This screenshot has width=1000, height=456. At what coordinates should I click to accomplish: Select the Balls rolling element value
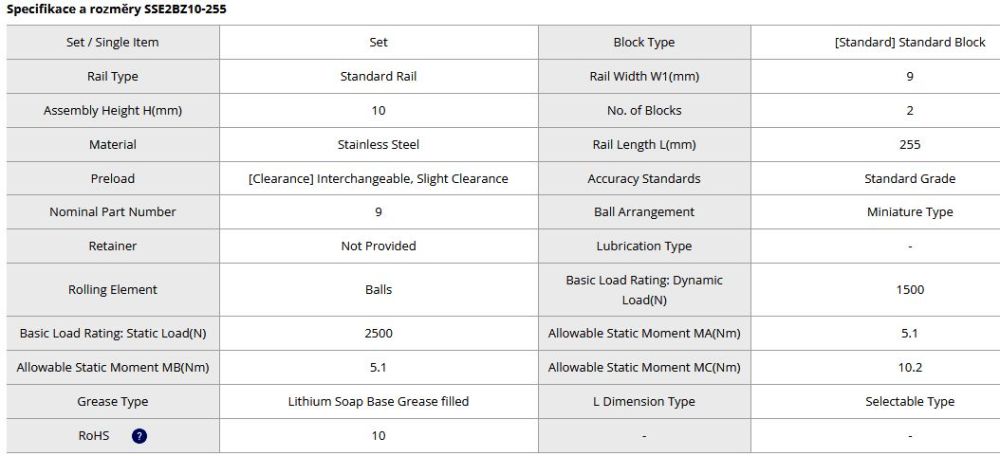[x=378, y=290]
